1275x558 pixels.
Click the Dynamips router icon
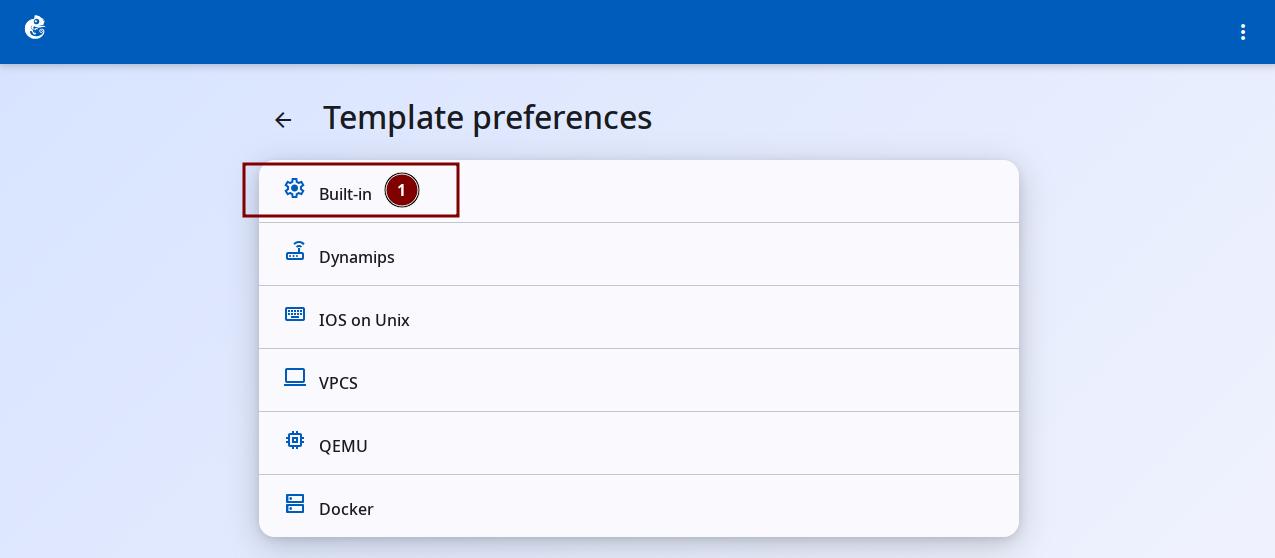(294, 251)
